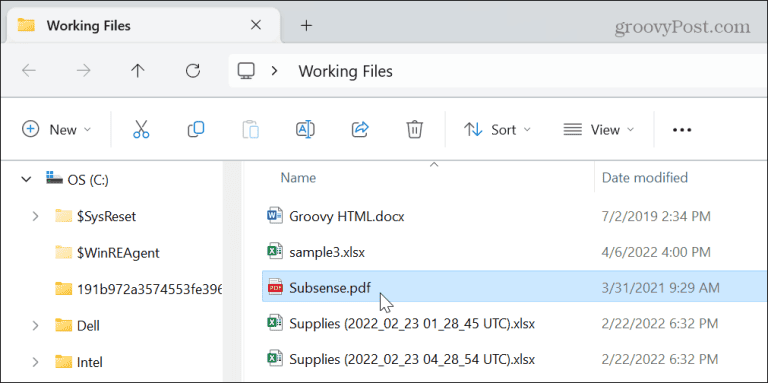
Task: Click the OS (C:) tree label
Action: (x=88, y=180)
